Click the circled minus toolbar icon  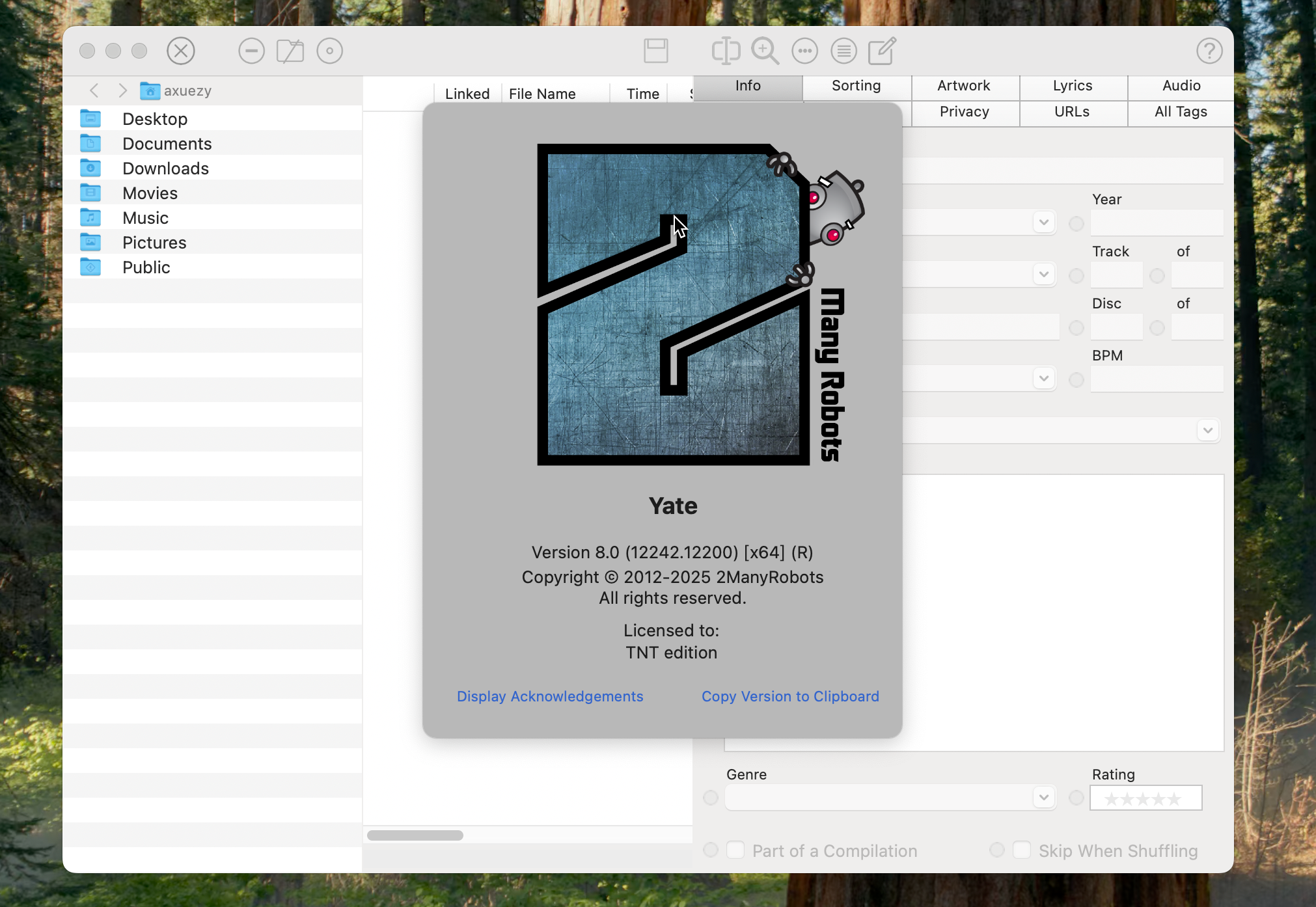tap(251, 51)
